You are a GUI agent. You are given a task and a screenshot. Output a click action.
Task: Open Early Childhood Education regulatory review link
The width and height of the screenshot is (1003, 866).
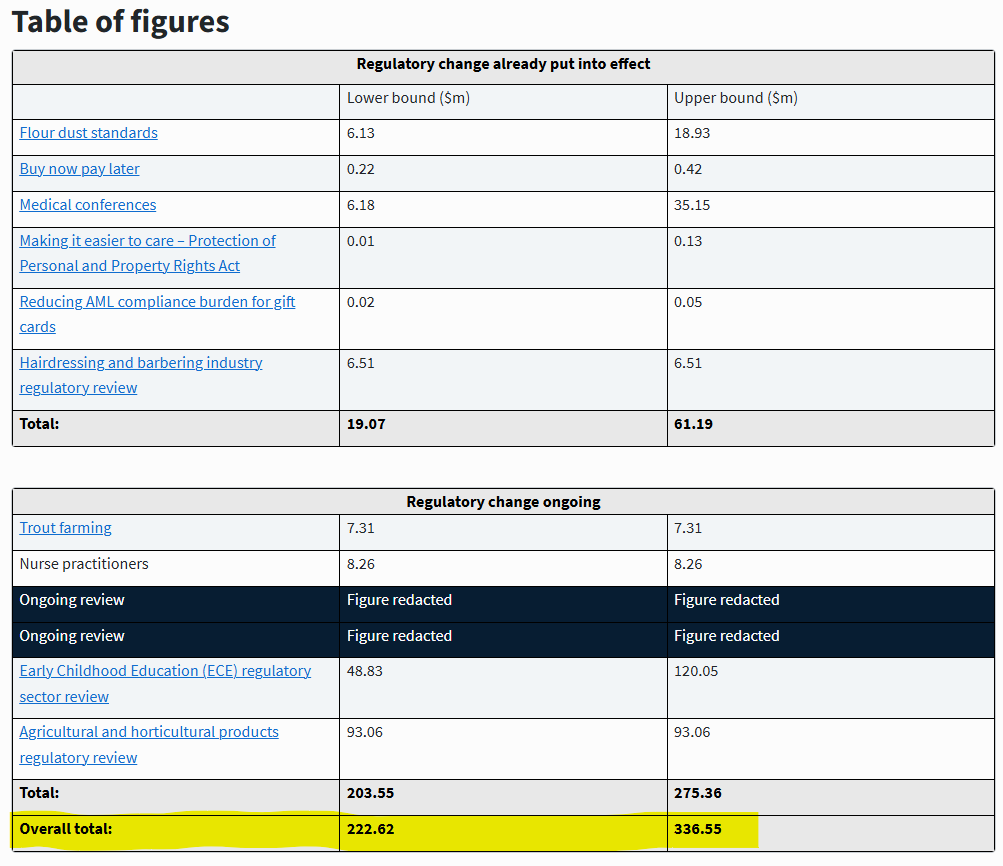[x=165, y=683]
